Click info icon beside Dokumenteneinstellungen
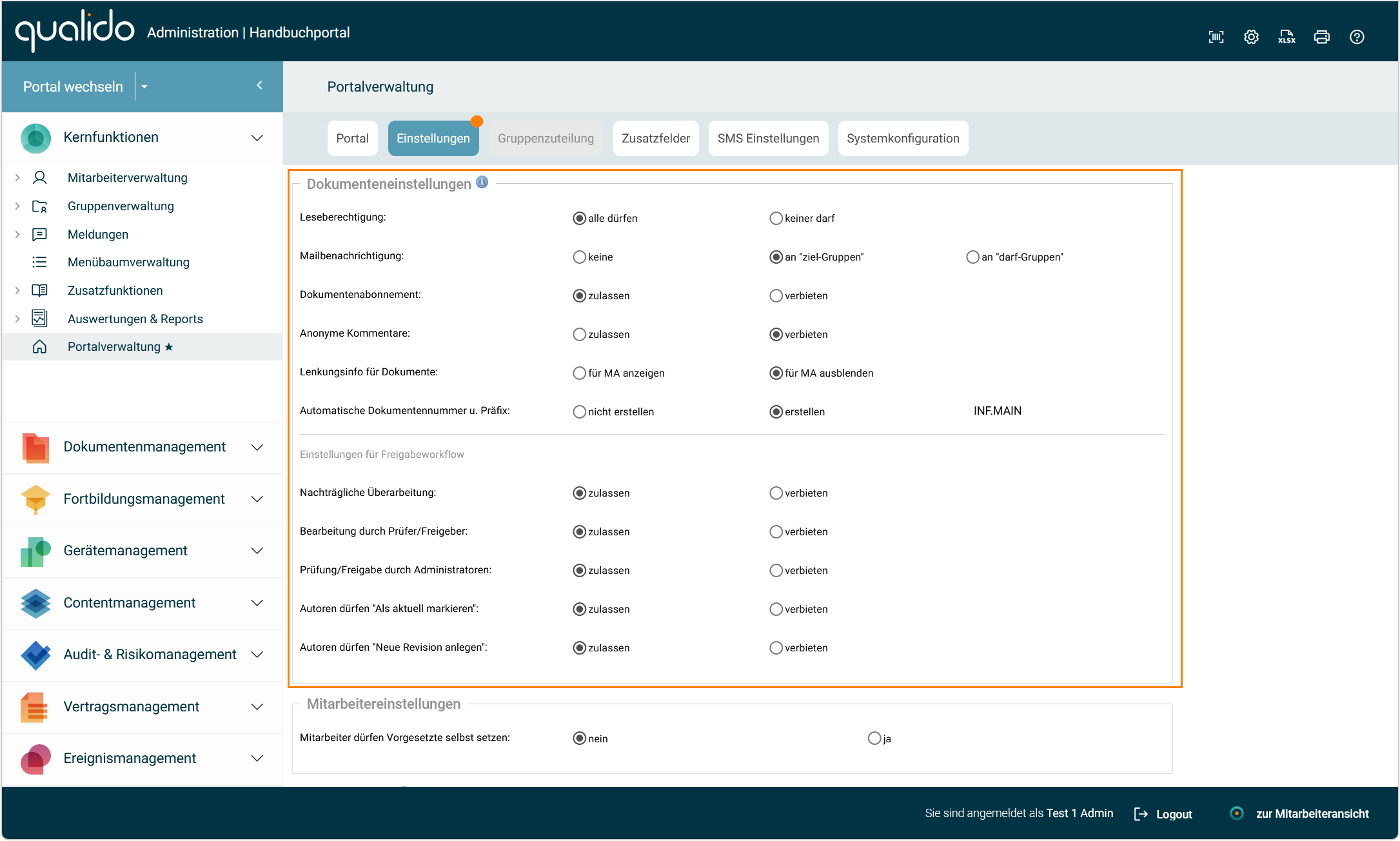 tap(482, 183)
